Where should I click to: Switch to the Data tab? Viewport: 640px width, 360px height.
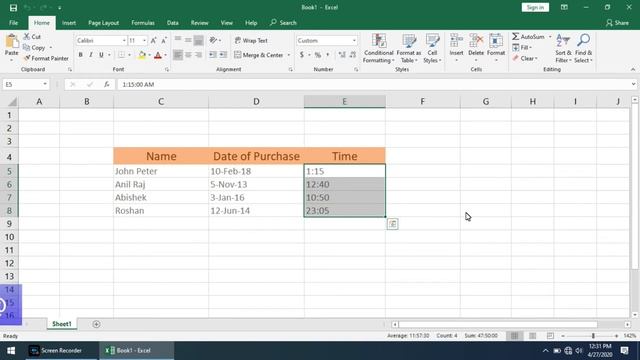coord(173,23)
